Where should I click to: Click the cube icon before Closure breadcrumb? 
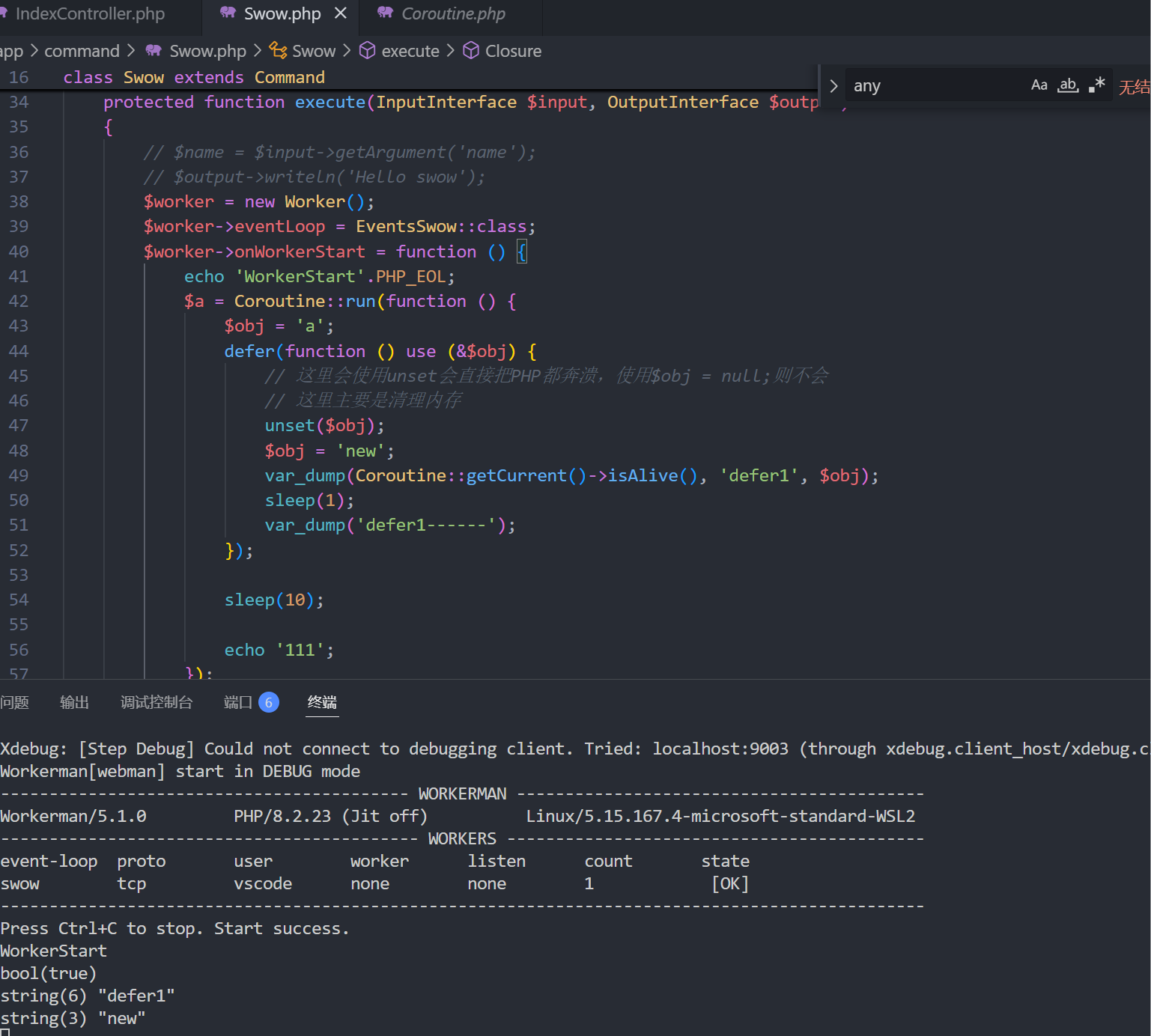click(x=471, y=50)
